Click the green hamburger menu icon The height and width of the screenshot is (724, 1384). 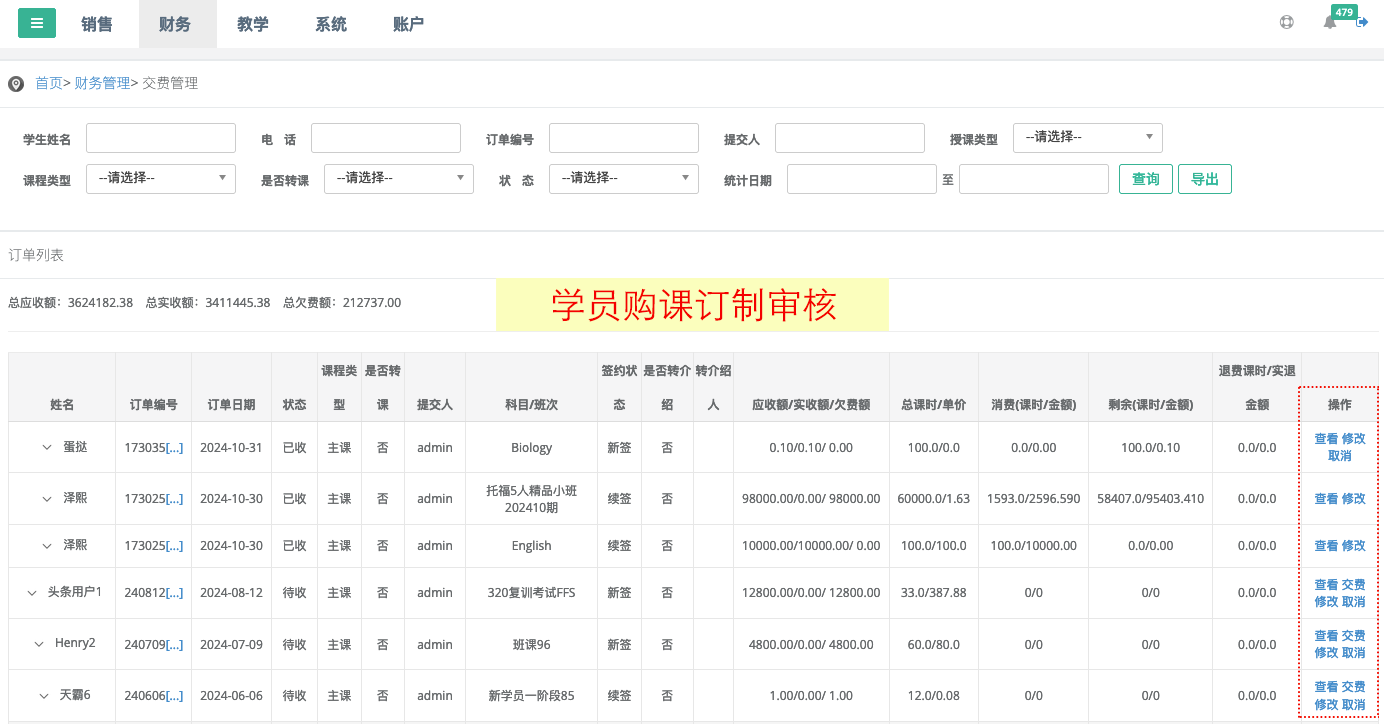37,23
